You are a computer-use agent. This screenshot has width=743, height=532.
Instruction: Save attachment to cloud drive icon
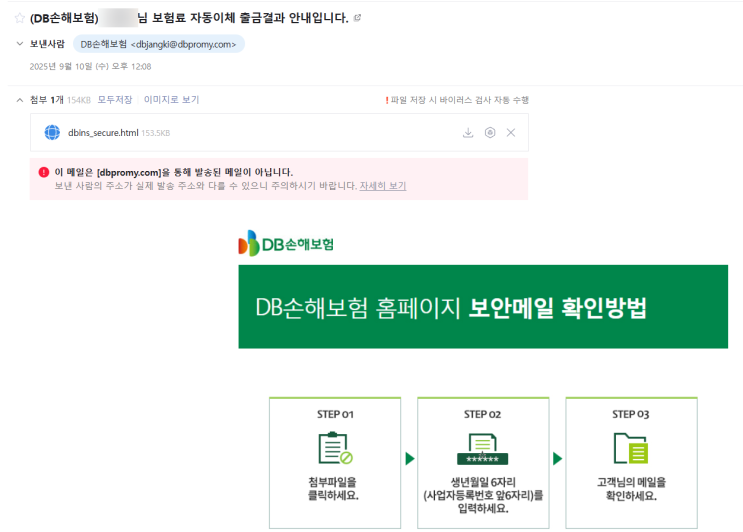tap(490, 133)
